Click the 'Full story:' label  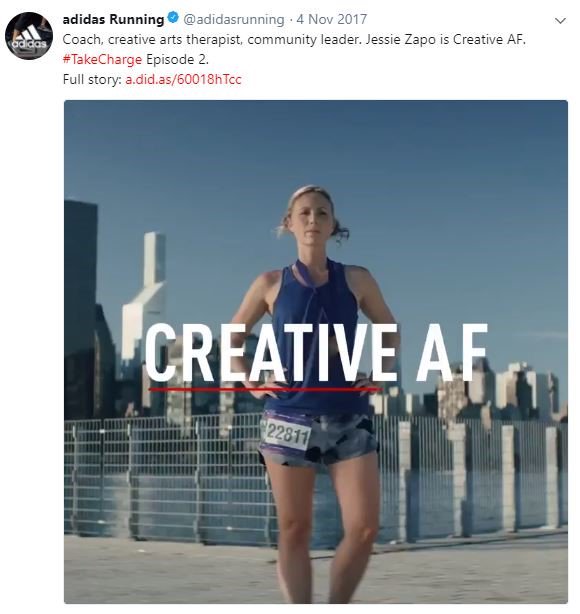click(x=92, y=79)
